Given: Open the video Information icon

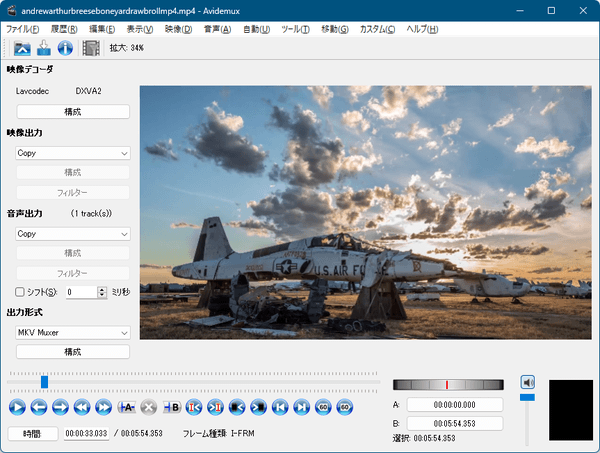Looking at the screenshot, I should [65, 48].
